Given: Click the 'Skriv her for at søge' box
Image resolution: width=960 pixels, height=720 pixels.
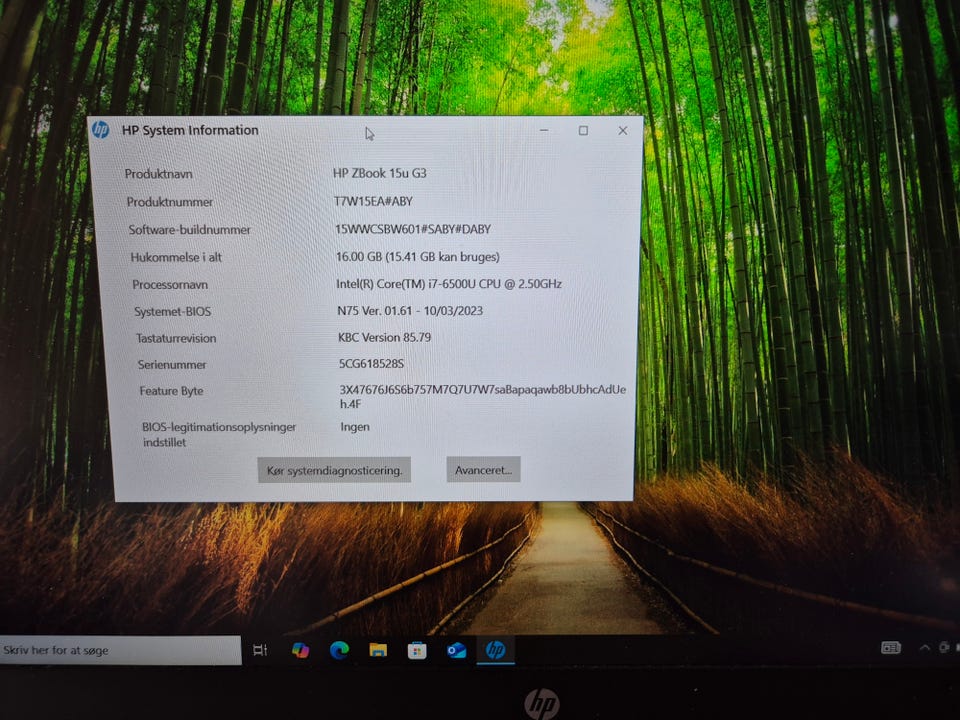Looking at the screenshot, I should coord(120,650).
